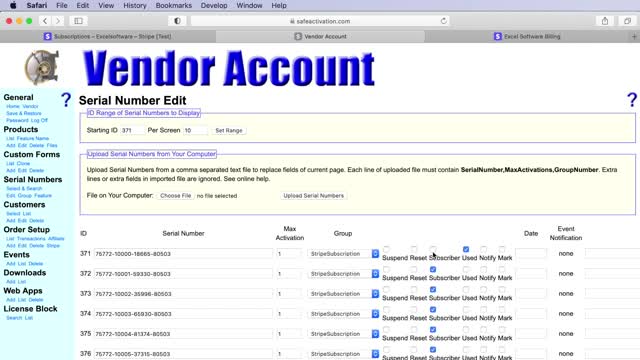The height and width of the screenshot is (360, 640).
Task: Open the History menu
Action: (x=135, y=5)
